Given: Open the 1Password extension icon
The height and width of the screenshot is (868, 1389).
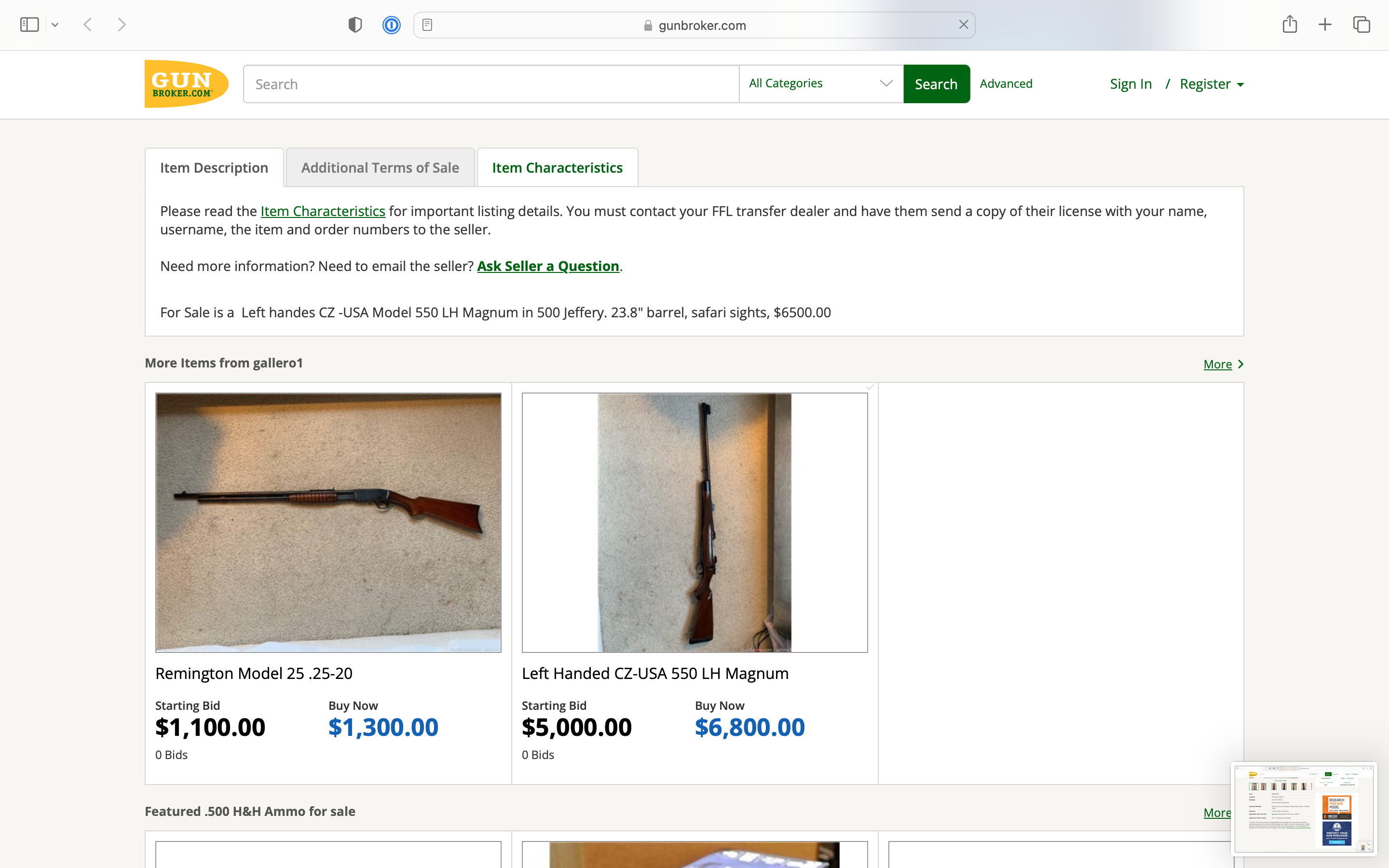Looking at the screenshot, I should click(x=392, y=25).
